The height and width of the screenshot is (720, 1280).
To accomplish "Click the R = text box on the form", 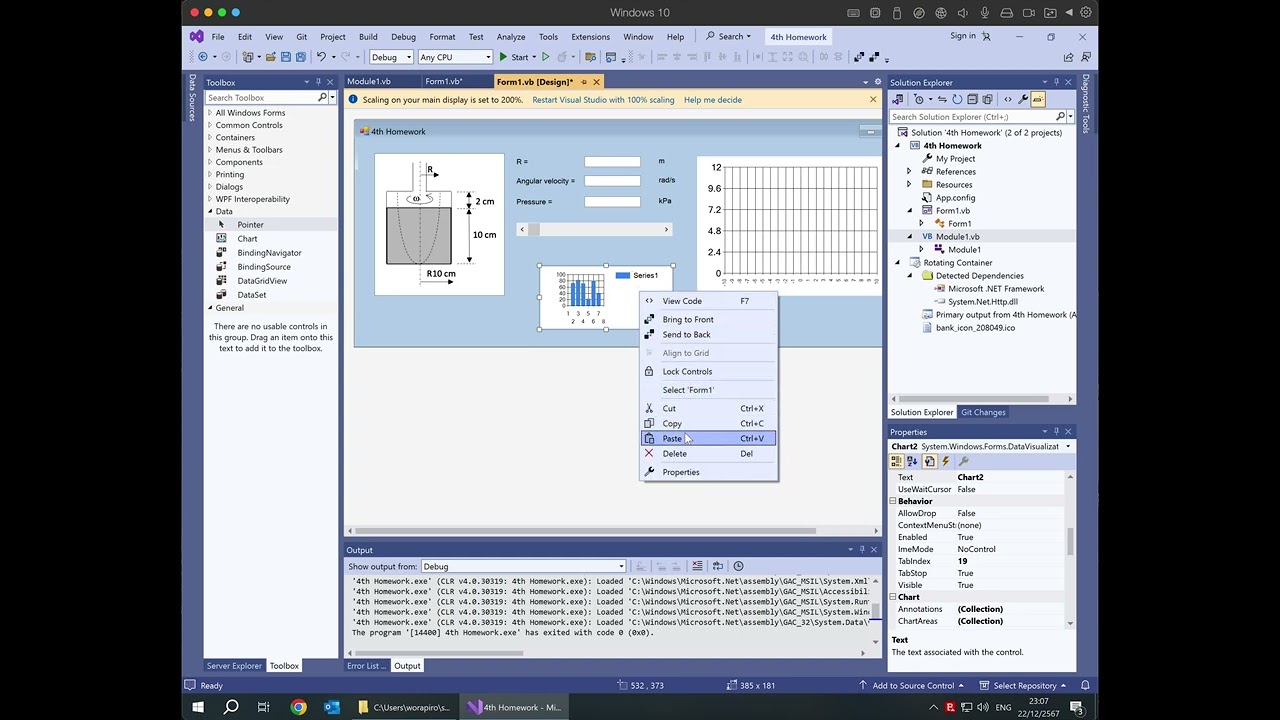I will 612,161.
